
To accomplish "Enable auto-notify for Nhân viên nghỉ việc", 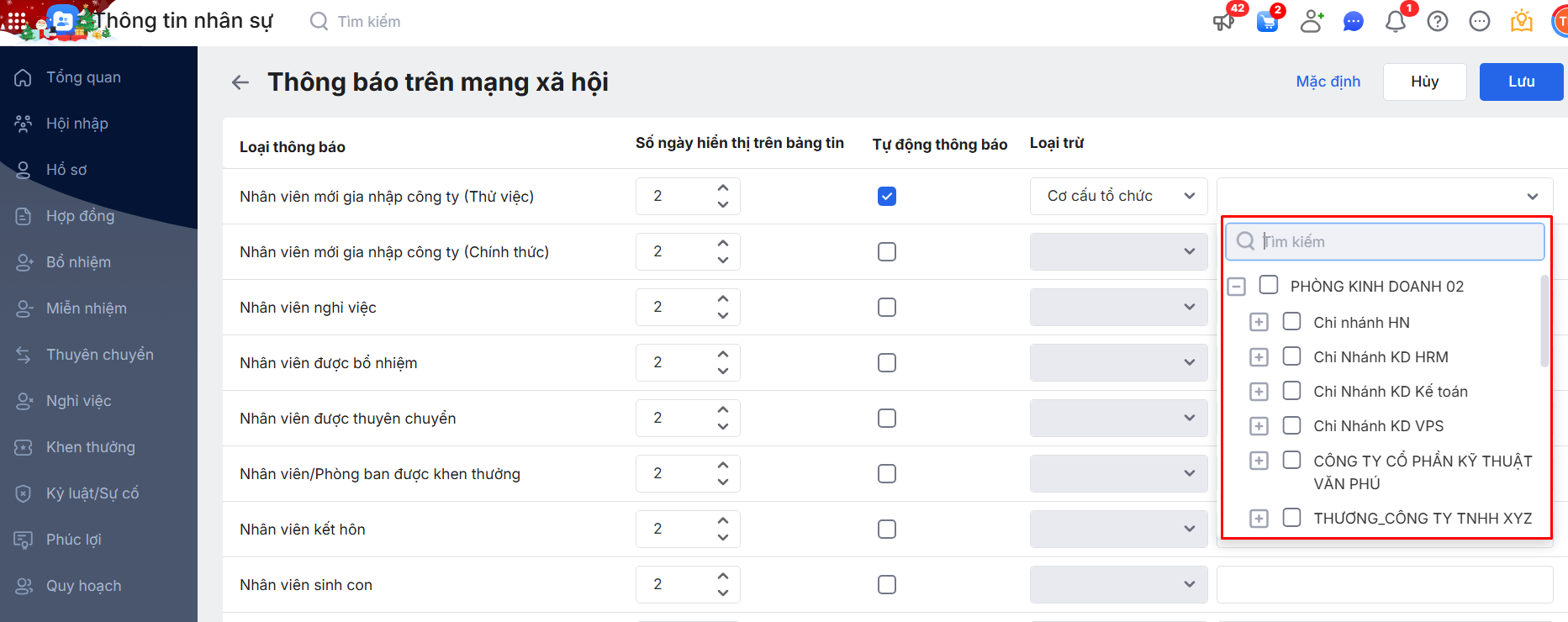I will tap(887, 308).
